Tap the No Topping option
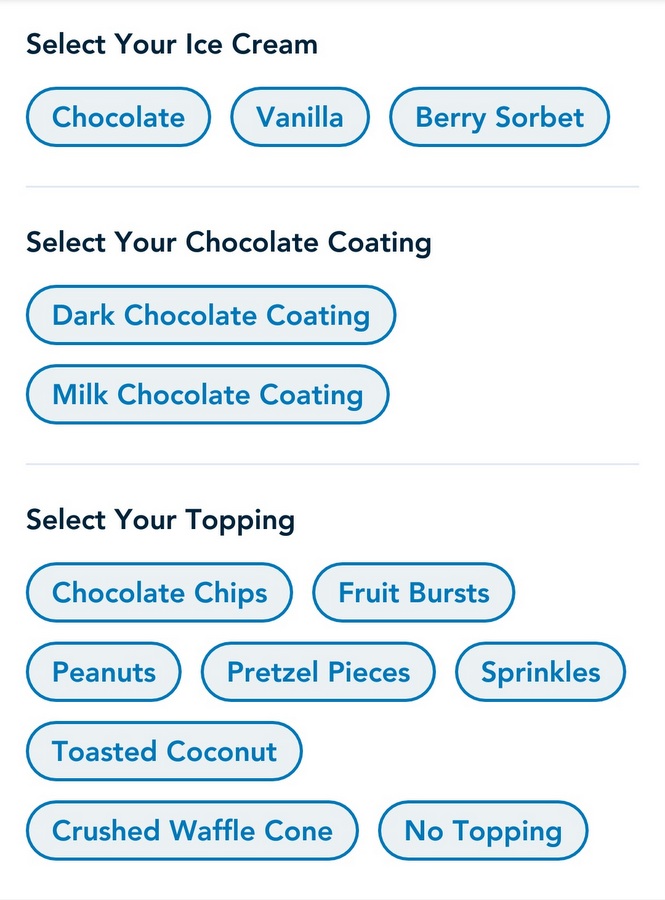This screenshot has height=900, width=665. tap(483, 830)
